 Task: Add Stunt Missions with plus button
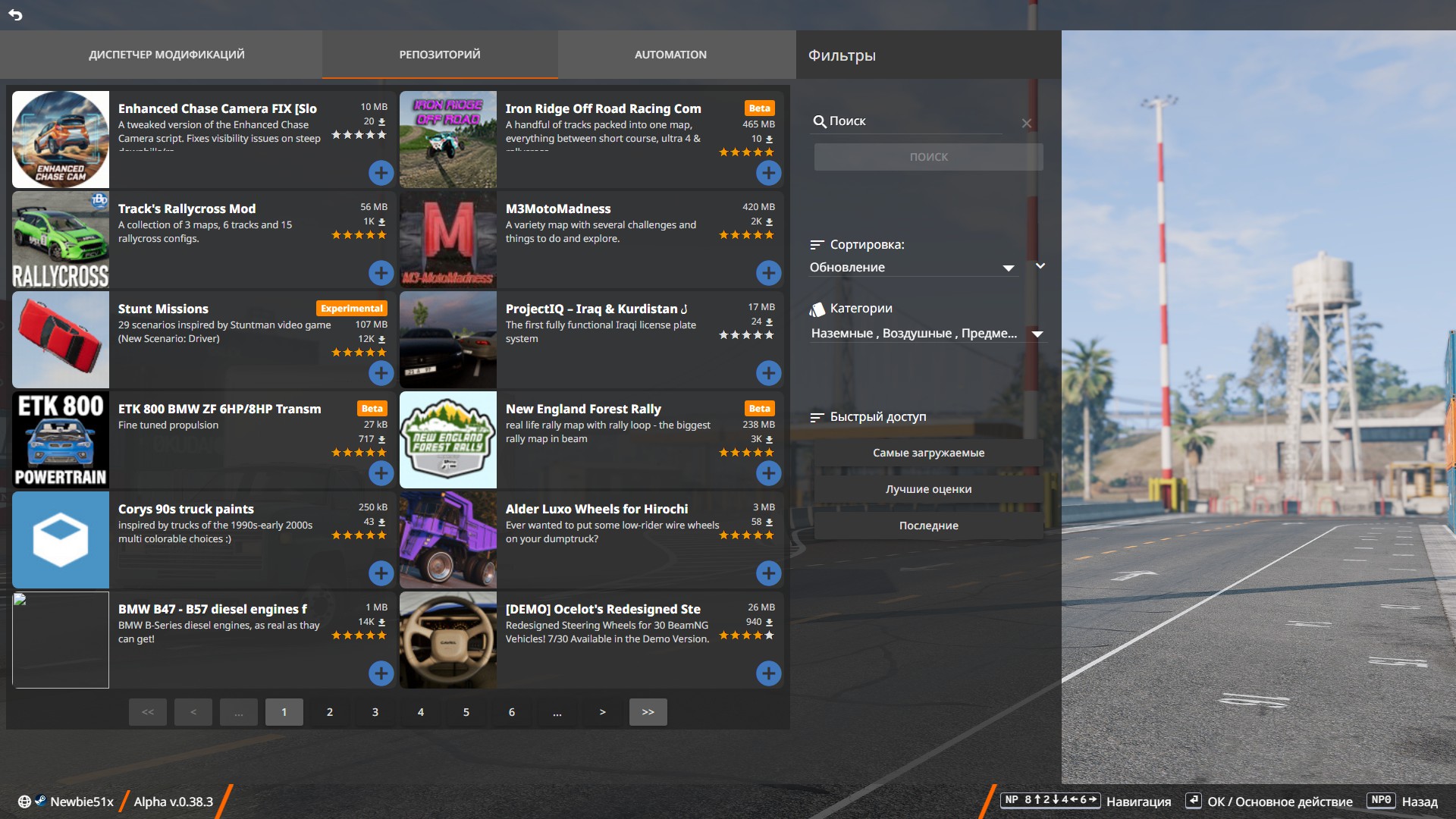tap(381, 373)
